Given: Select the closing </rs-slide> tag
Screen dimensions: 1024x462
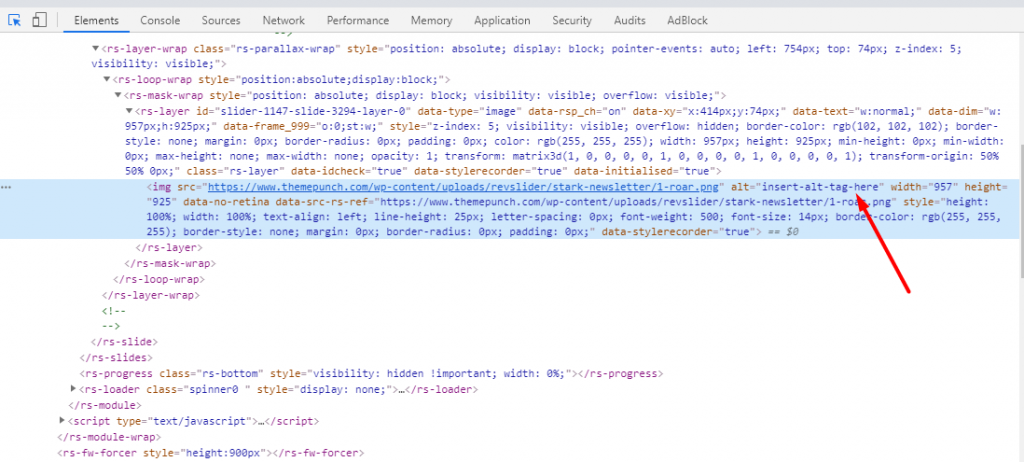Looking at the screenshot, I should coord(124,342).
